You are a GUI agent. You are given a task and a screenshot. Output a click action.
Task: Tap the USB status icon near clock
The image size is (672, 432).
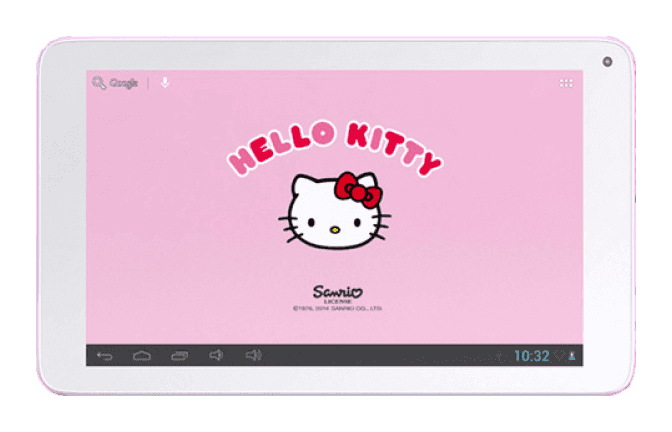click(x=499, y=356)
